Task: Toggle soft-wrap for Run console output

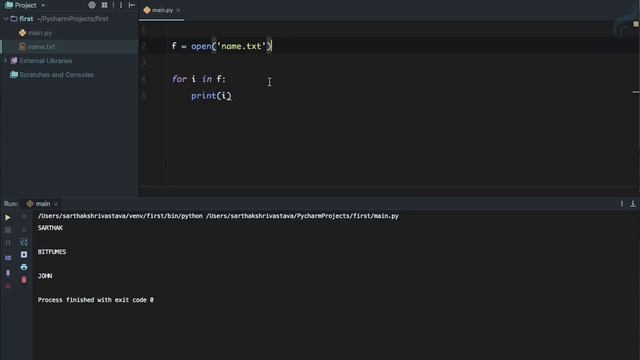Action: click(24, 242)
